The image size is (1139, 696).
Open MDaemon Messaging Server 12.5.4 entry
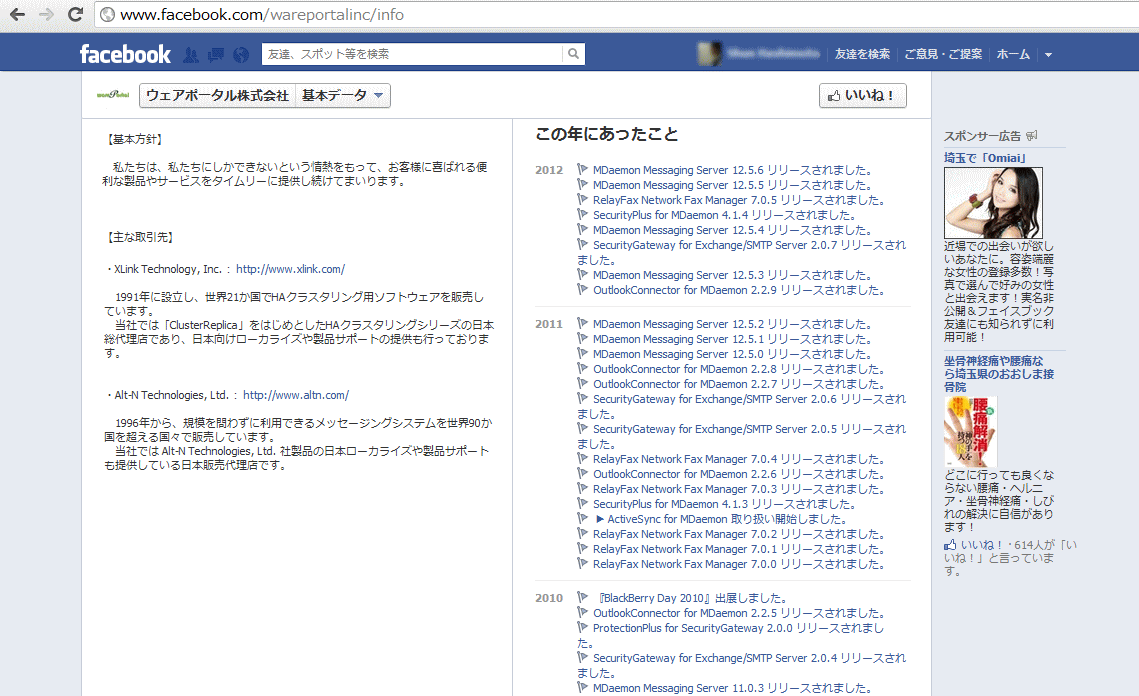[x=732, y=230]
